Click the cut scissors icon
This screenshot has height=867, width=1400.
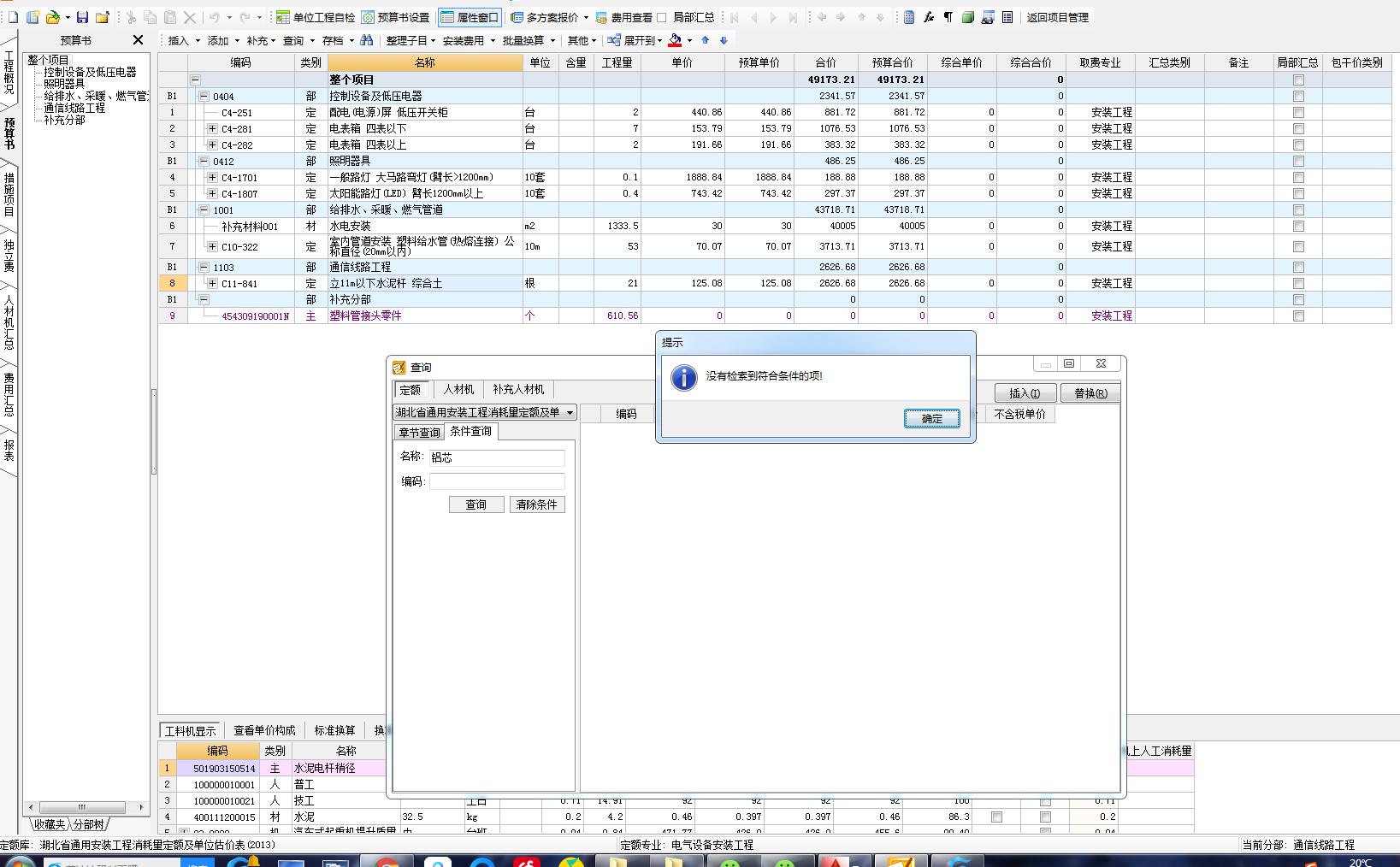pyautogui.click(x=131, y=17)
